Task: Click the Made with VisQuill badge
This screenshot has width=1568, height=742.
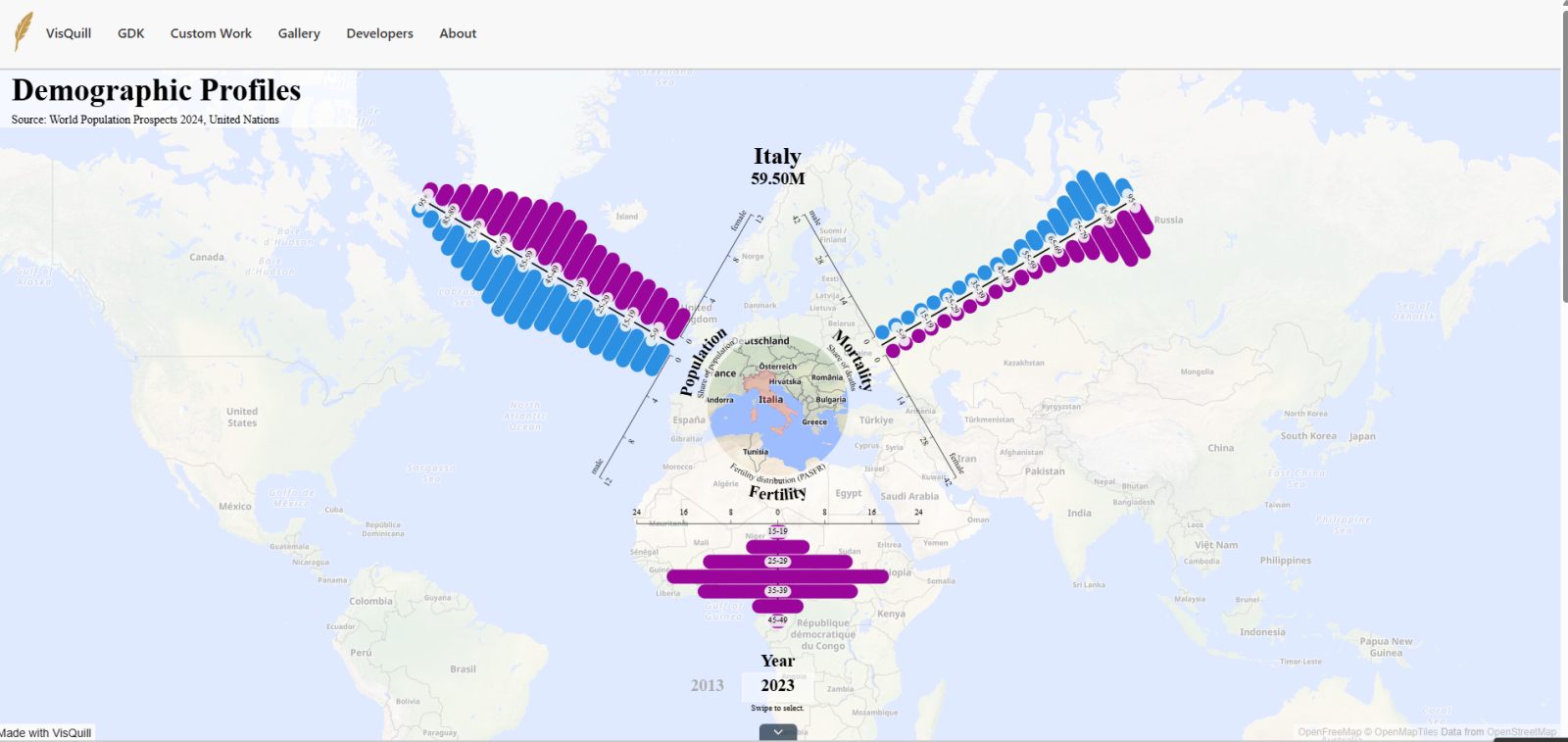Action: tap(46, 733)
